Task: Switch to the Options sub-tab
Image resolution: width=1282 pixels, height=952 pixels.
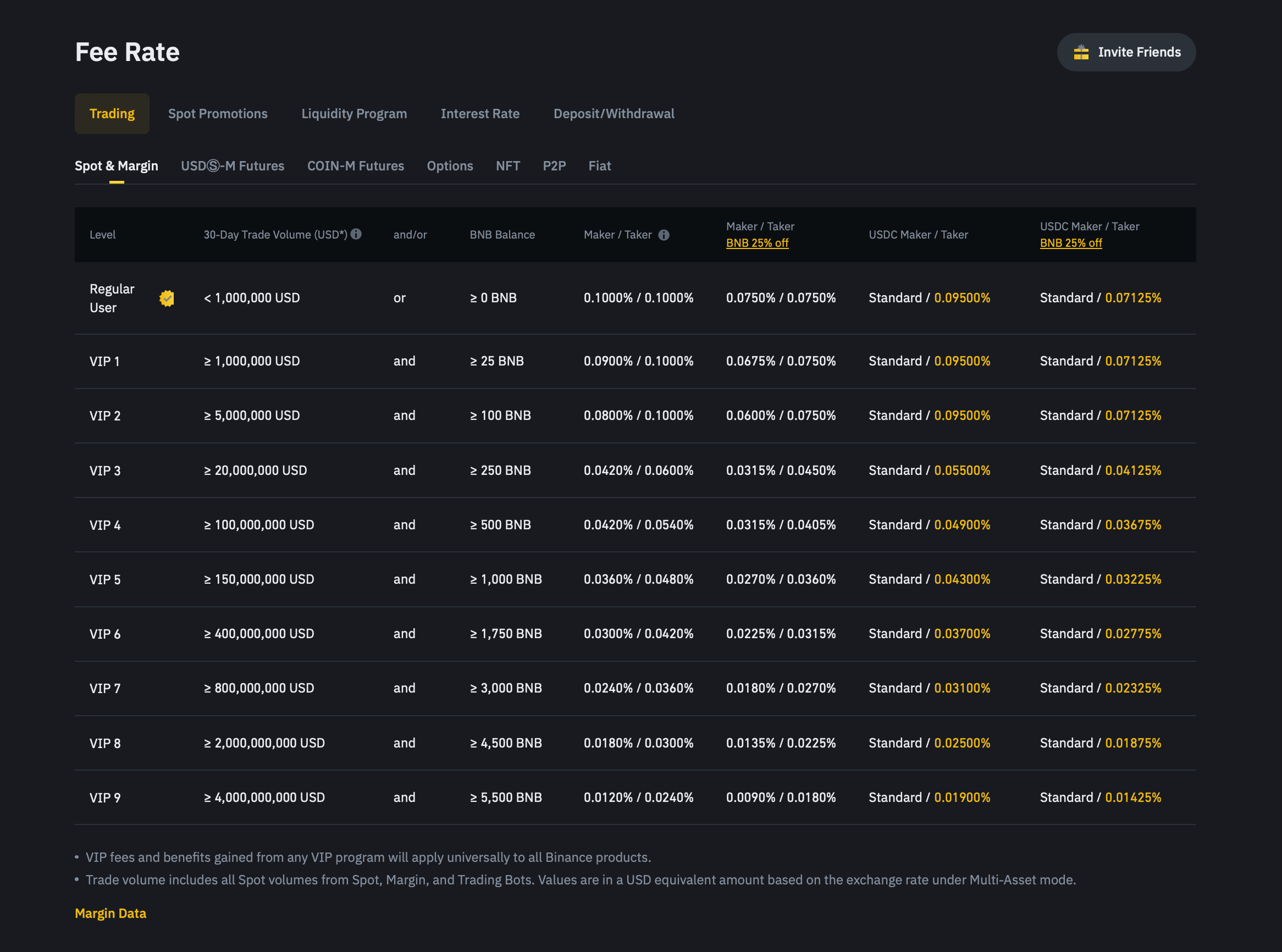Action: [x=450, y=166]
